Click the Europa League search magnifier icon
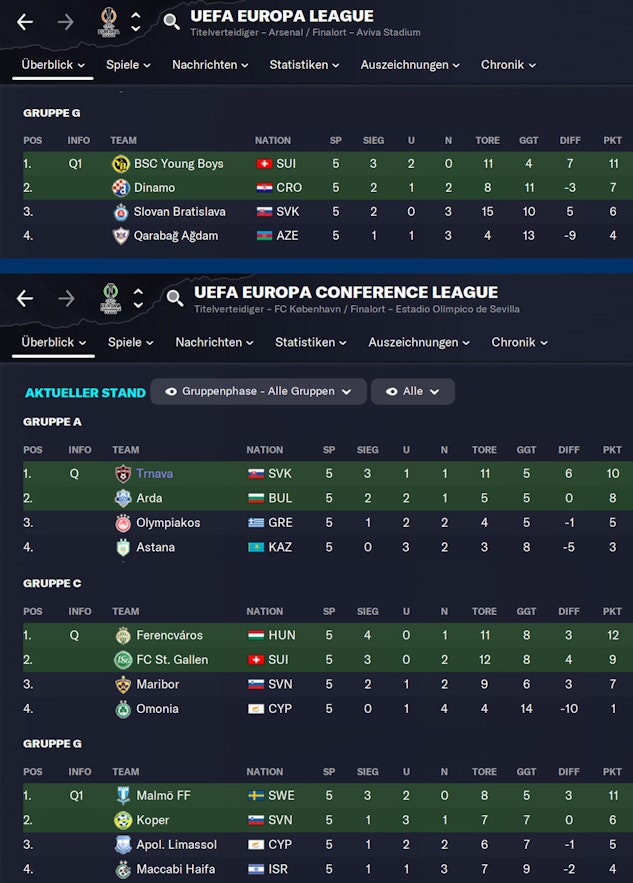The width and height of the screenshot is (633, 883). point(172,22)
